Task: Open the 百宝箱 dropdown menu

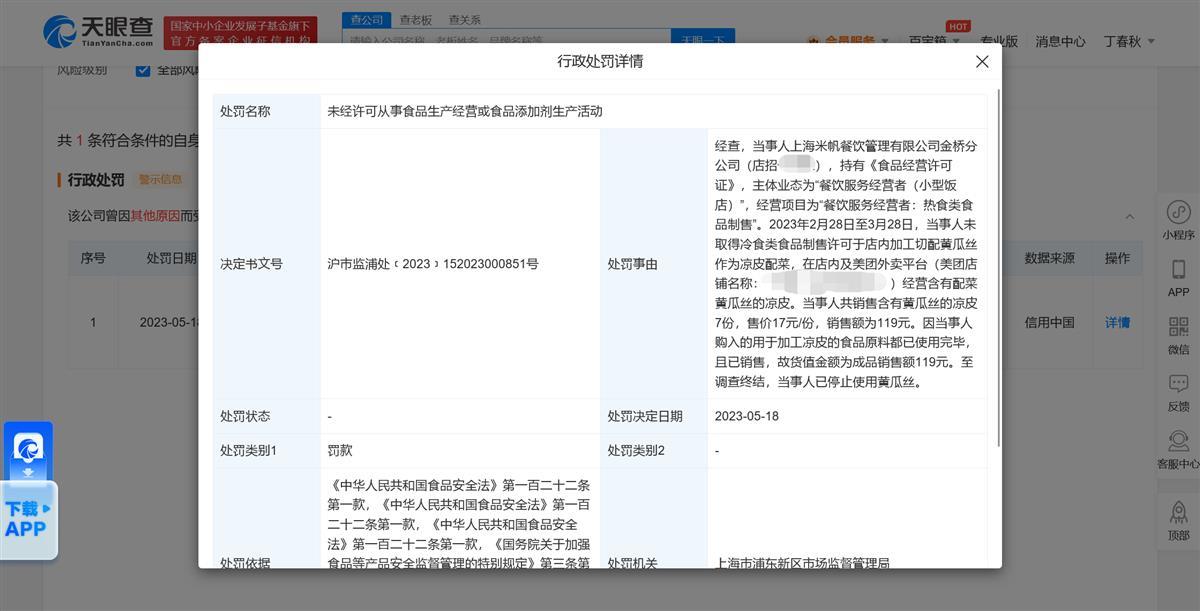Action: click(x=934, y=41)
